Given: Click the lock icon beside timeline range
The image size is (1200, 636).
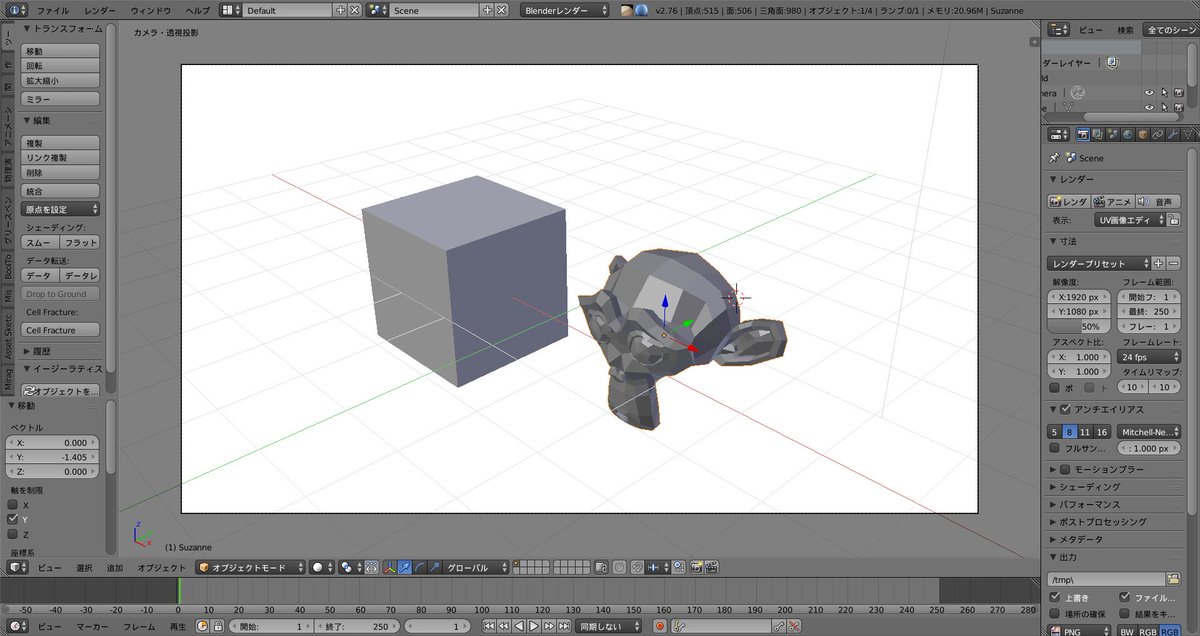Looking at the screenshot, I should click(x=217, y=626).
